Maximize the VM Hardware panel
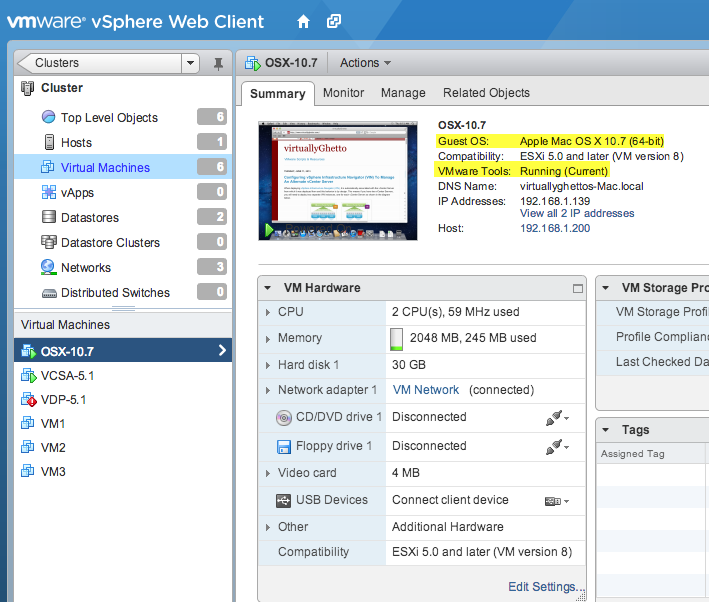The height and width of the screenshot is (602, 709). coord(578,289)
